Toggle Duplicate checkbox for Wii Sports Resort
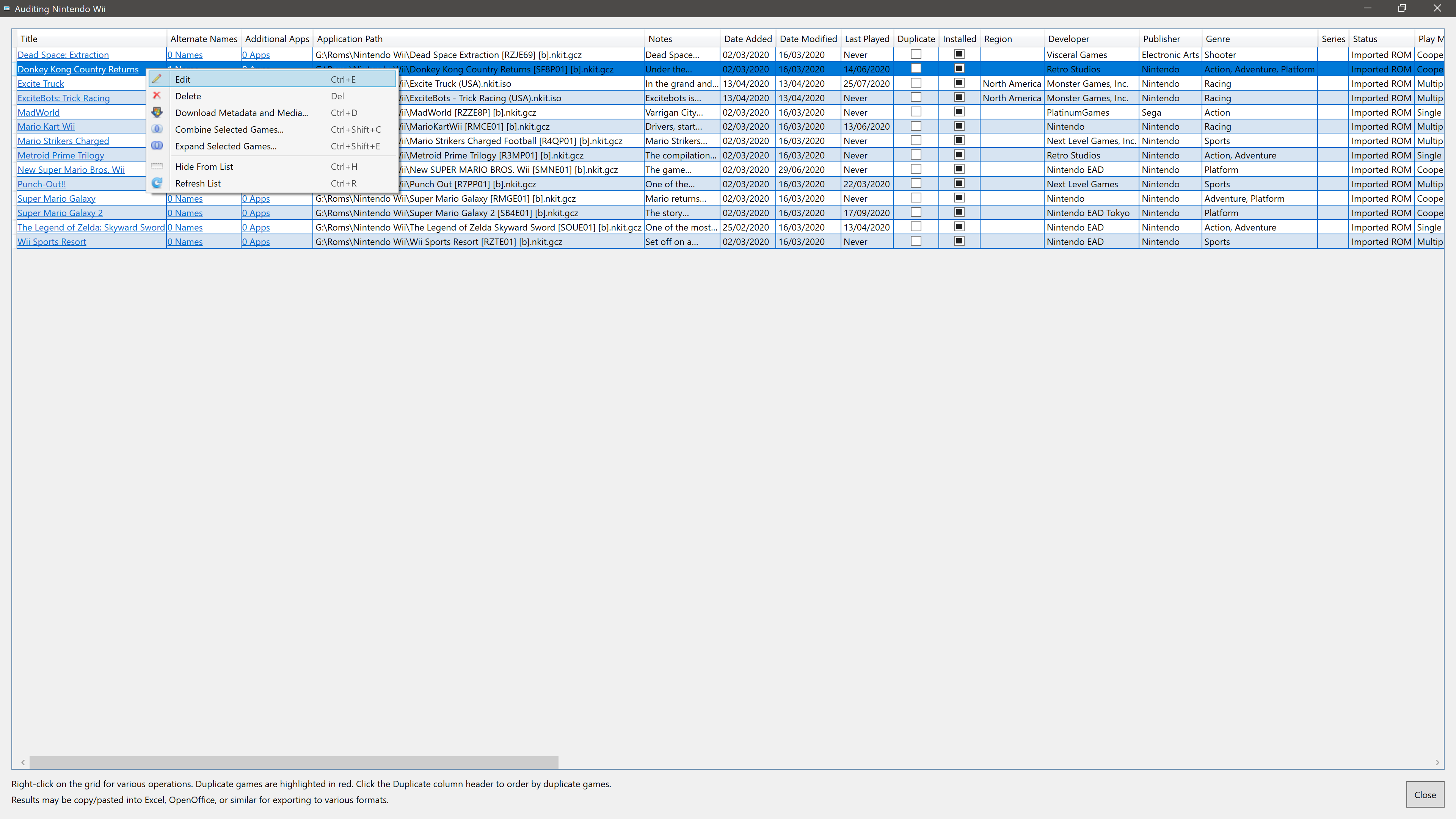The image size is (1456, 819). tap(916, 241)
